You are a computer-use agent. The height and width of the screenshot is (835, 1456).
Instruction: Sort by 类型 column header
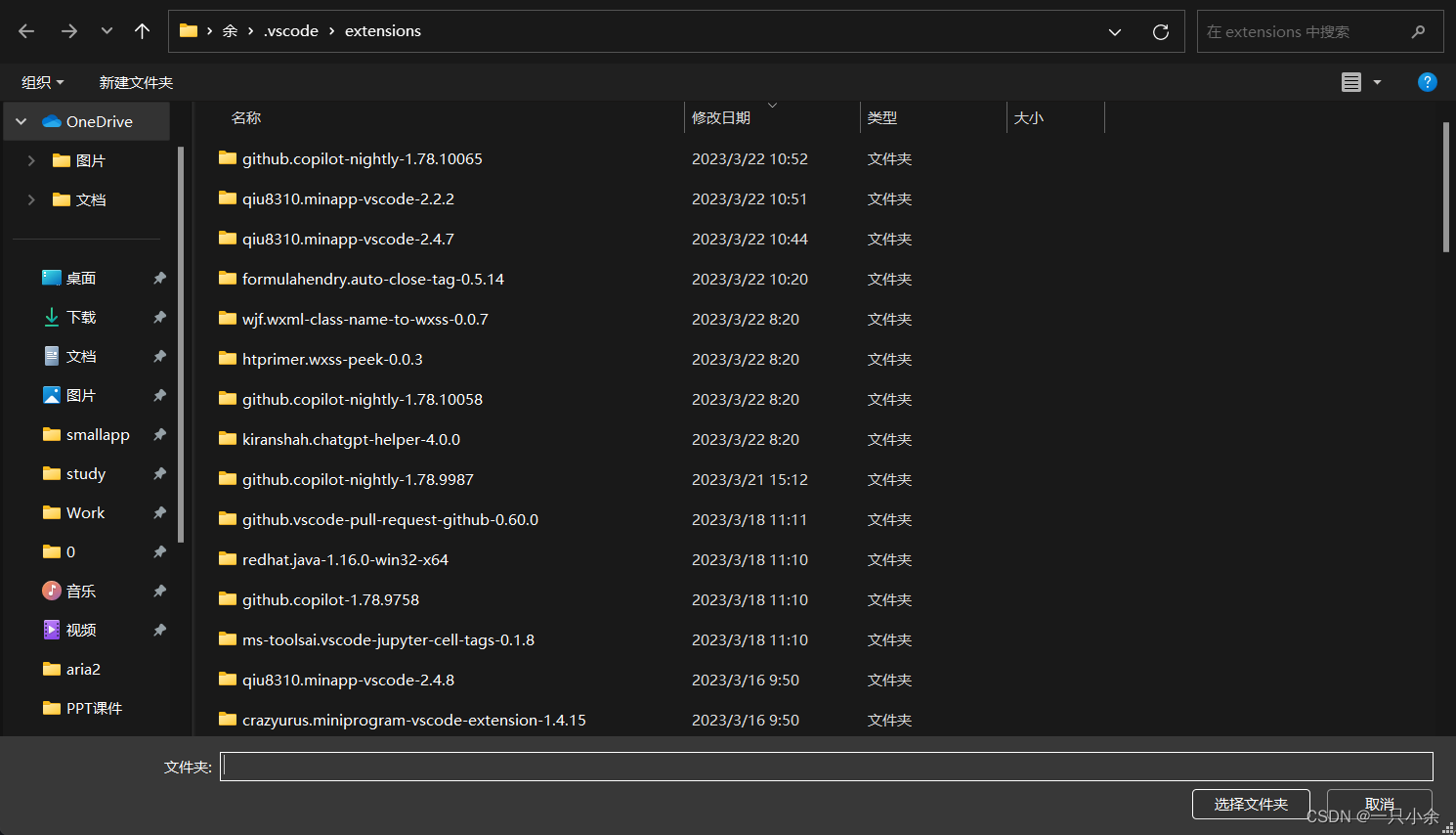pyautogui.click(x=882, y=117)
